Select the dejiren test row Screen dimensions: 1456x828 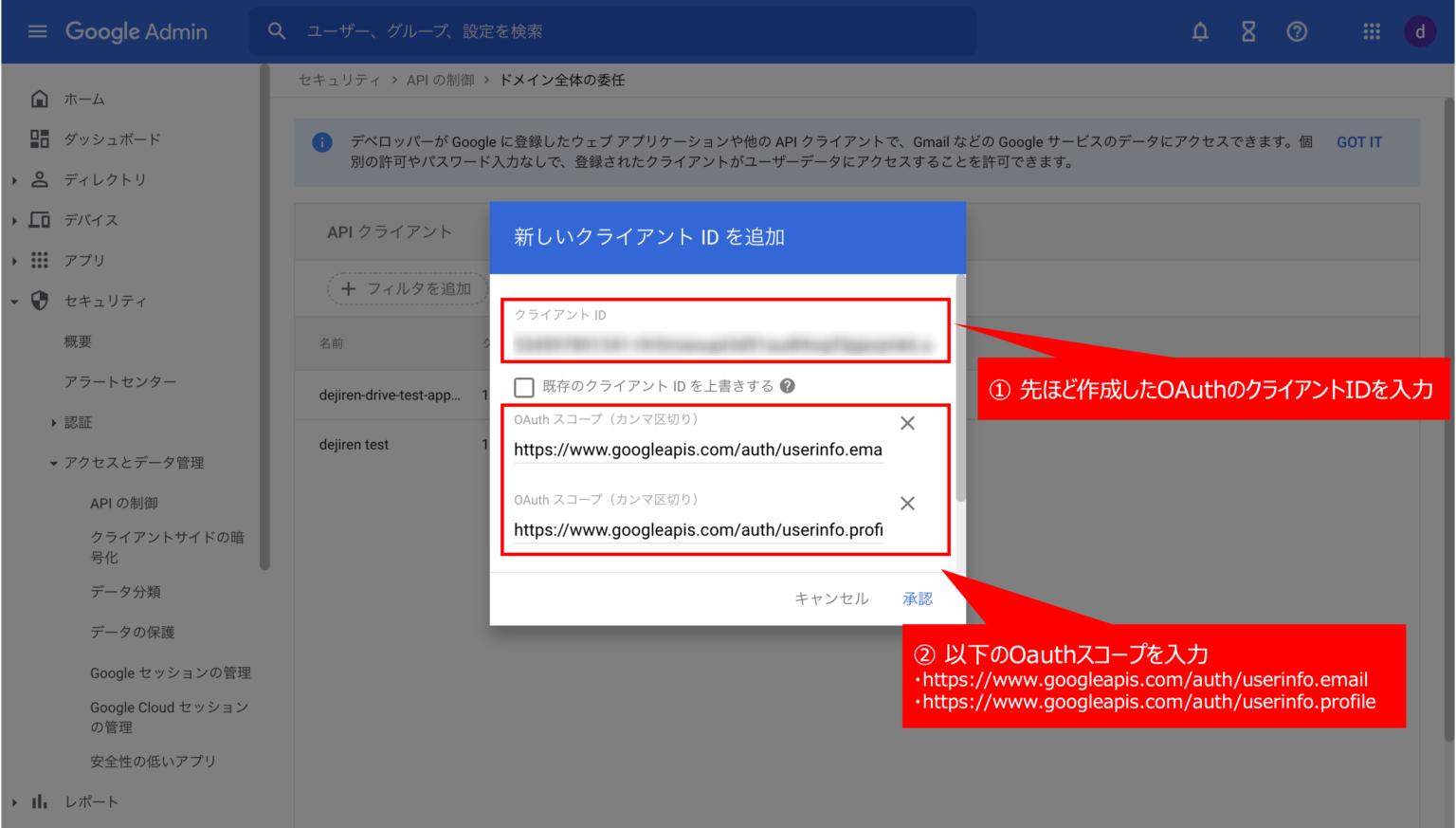[x=354, y=444]
